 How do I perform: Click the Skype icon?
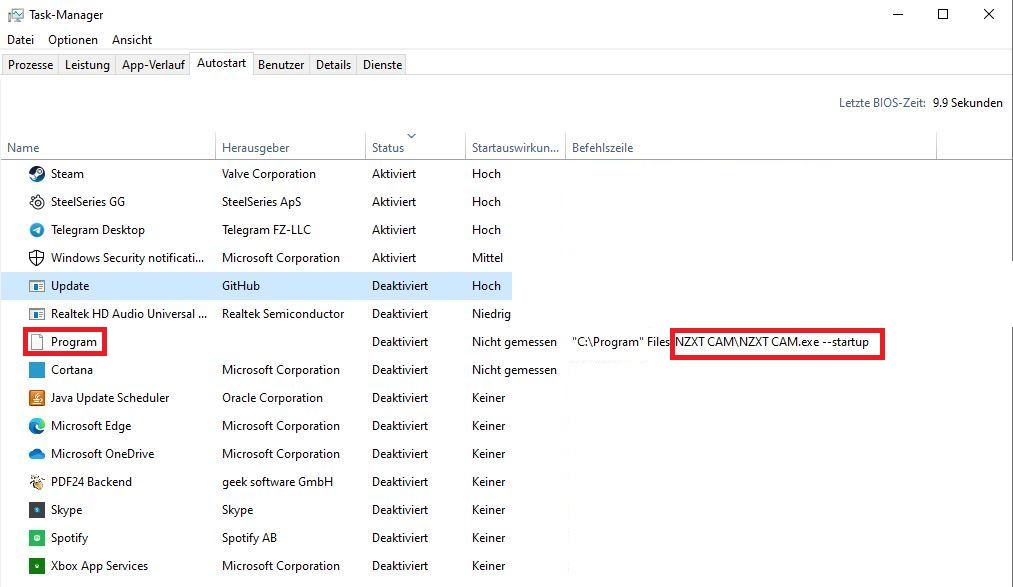click(x=37, y=510)
